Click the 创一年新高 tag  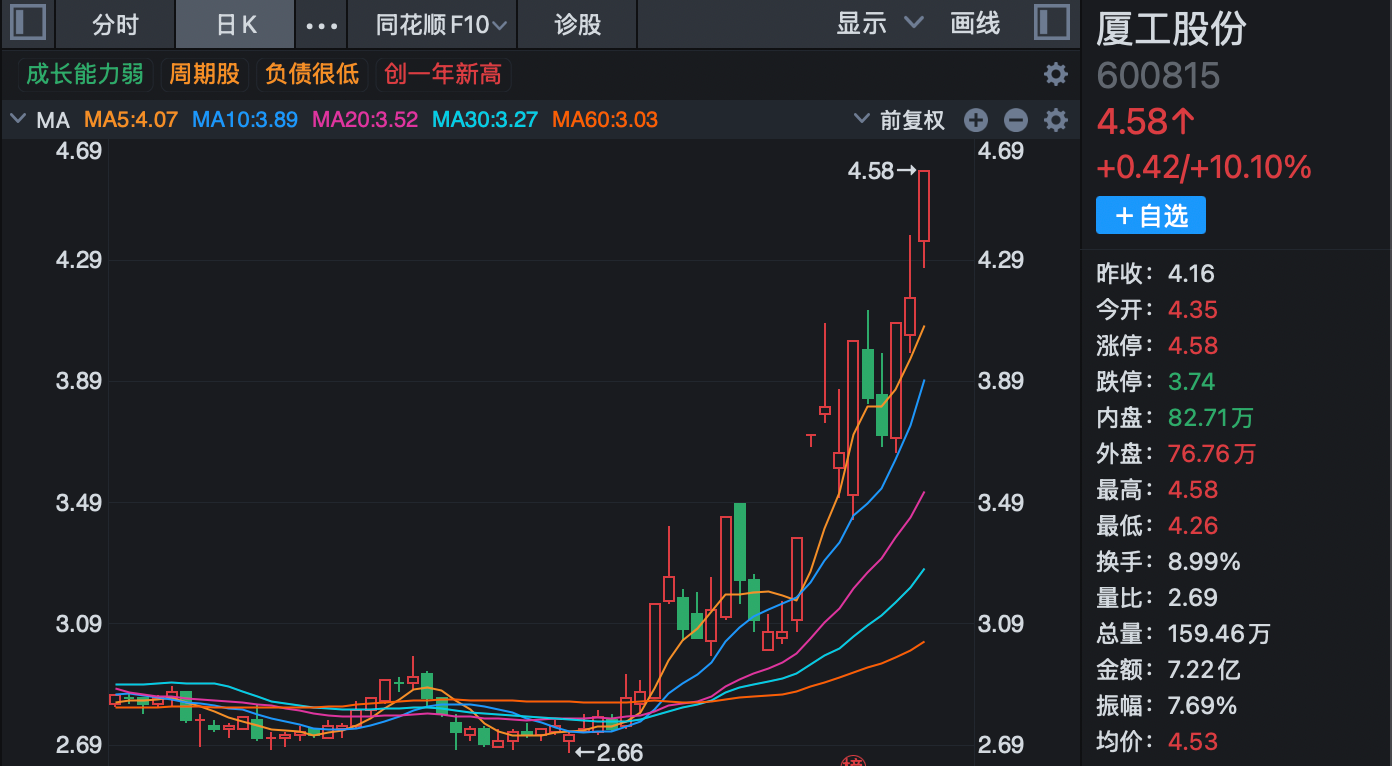click(443, 74)
